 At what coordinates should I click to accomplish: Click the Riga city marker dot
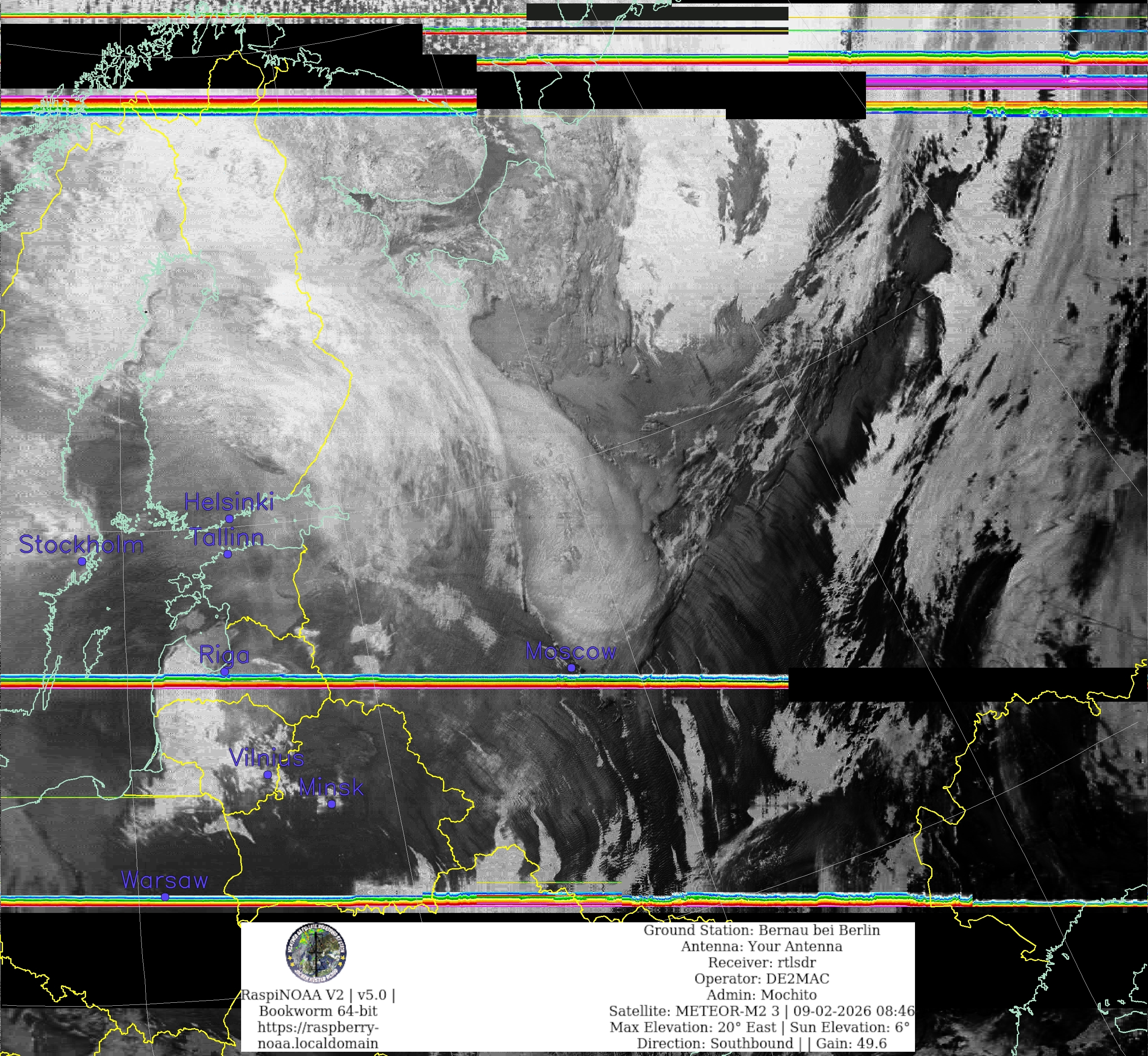click(224, 672)
